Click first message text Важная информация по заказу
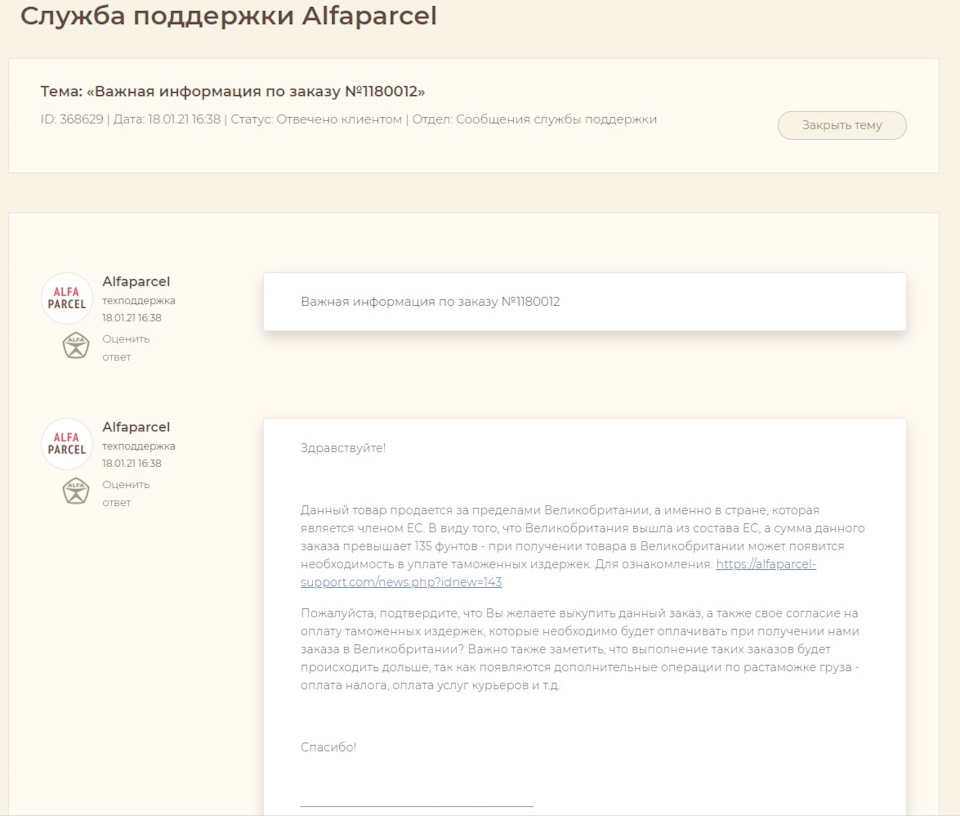The height and width of the screenshot is (816, 960). point(430,302)
